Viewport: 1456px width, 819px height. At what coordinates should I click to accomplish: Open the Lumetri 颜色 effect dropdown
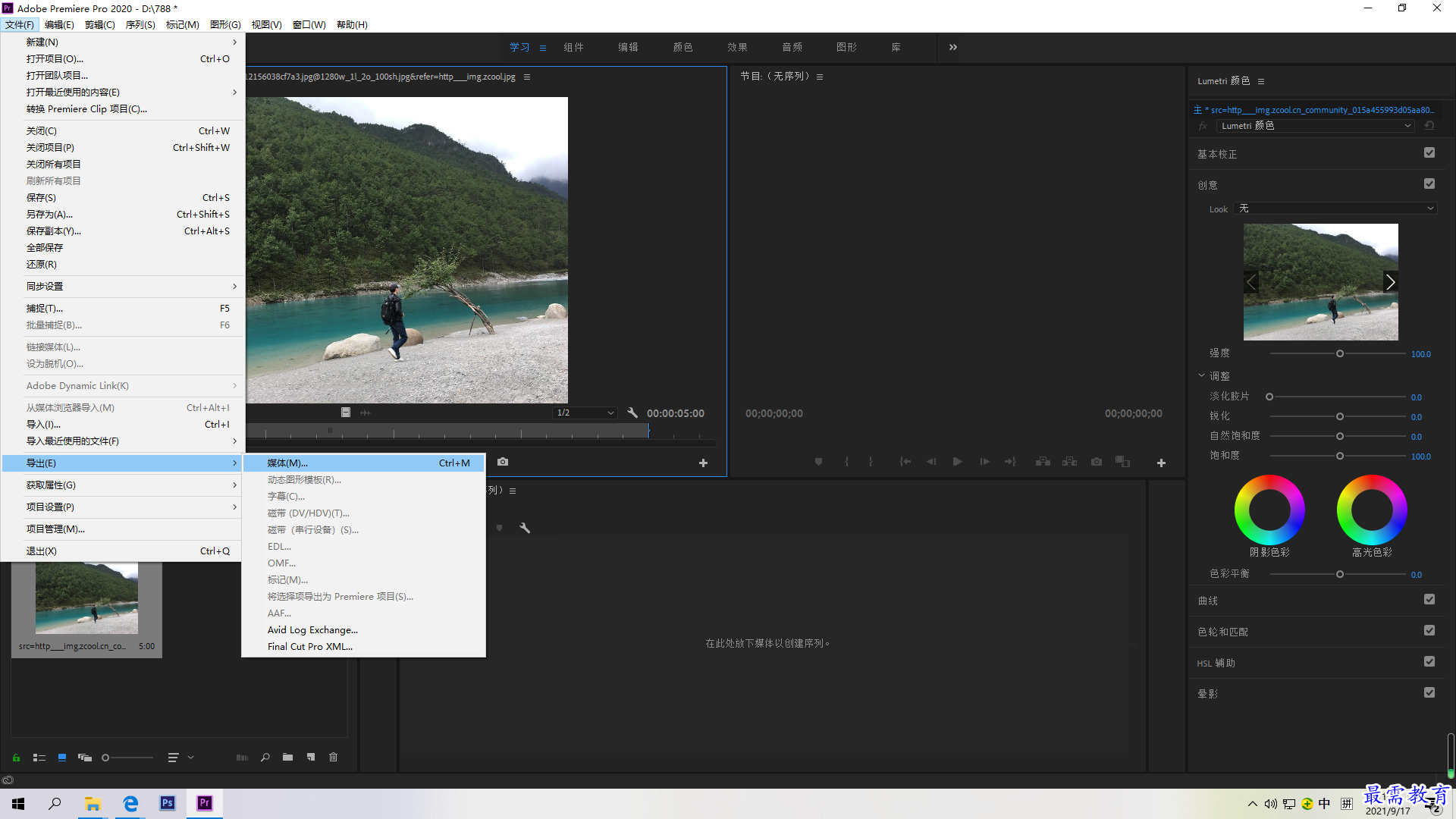point(1316,126)
